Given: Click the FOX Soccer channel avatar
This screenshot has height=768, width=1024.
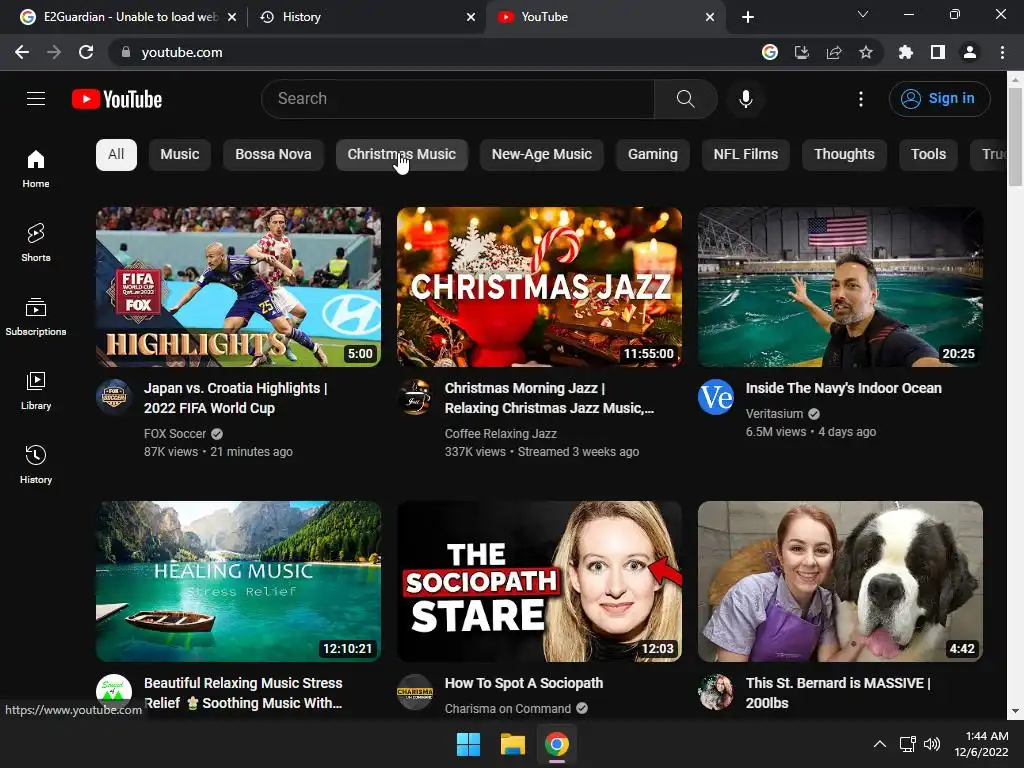Looking at the screenshot, I should coord(114,396).
